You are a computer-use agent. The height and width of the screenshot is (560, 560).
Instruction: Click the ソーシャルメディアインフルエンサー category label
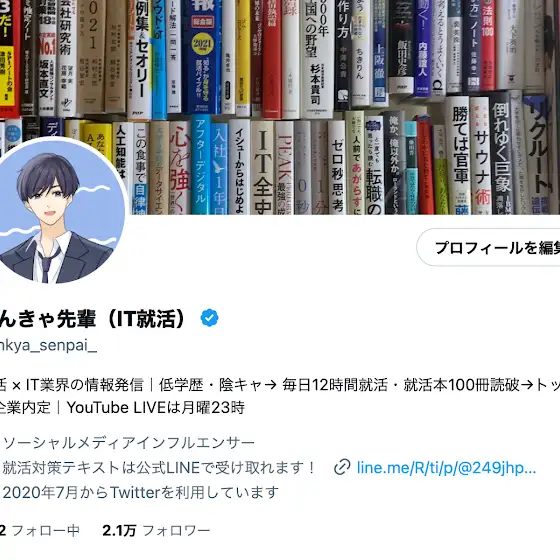pyautogui.click(x=129, y=443)
